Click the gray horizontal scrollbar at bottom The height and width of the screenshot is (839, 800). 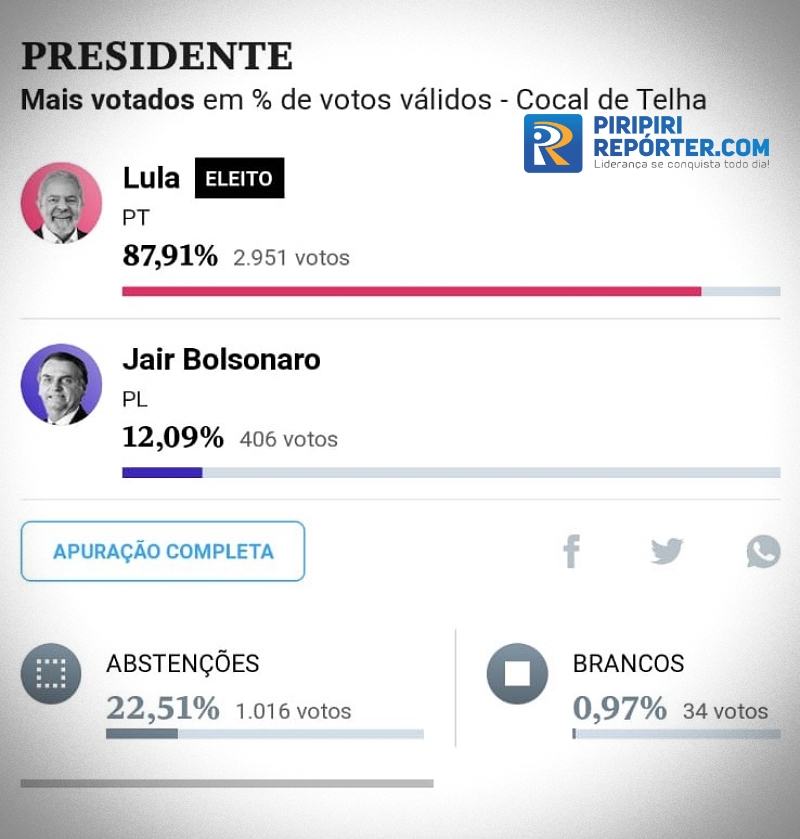pos(227,783)
